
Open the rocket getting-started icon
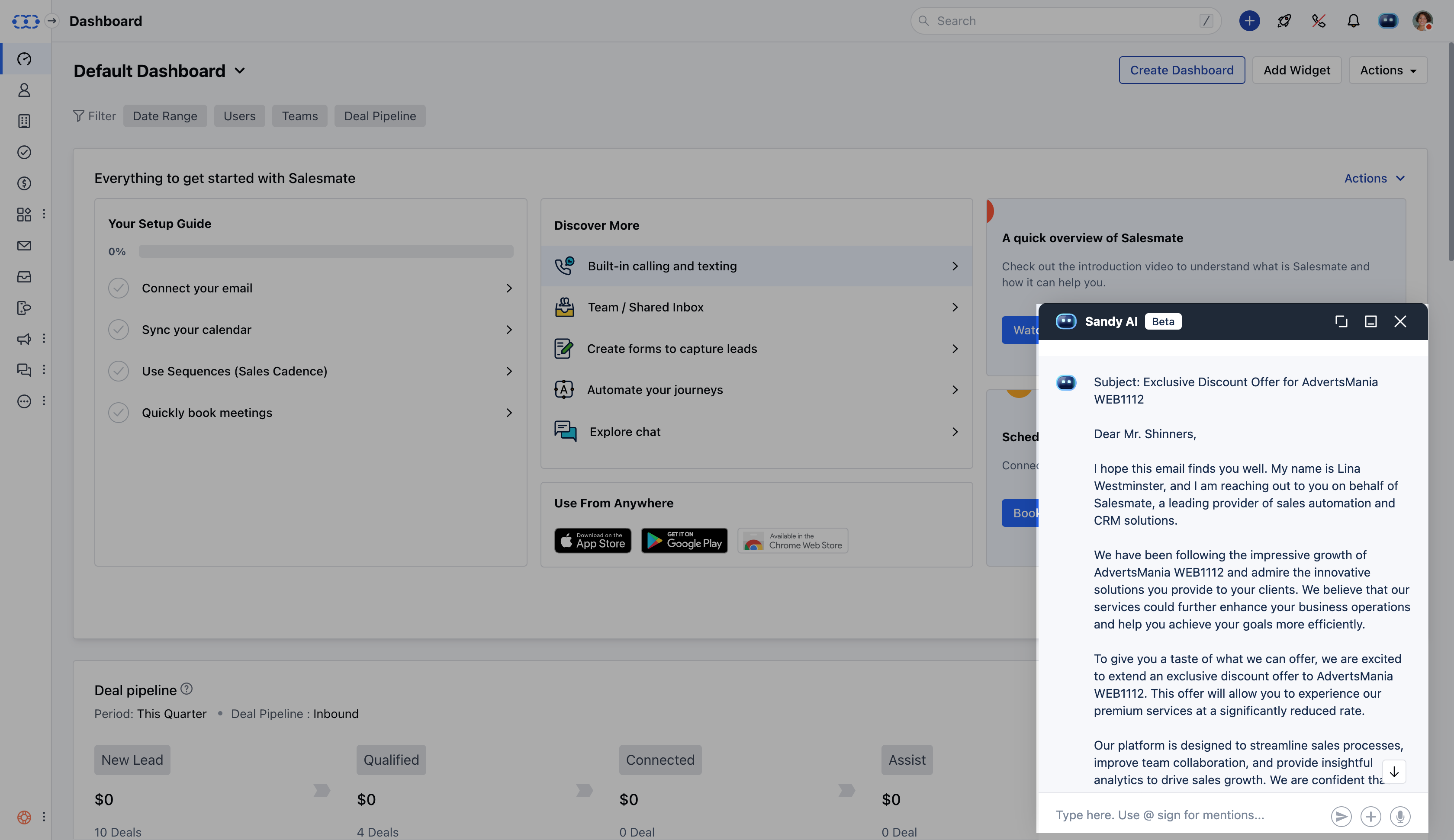click(1284, 21)
